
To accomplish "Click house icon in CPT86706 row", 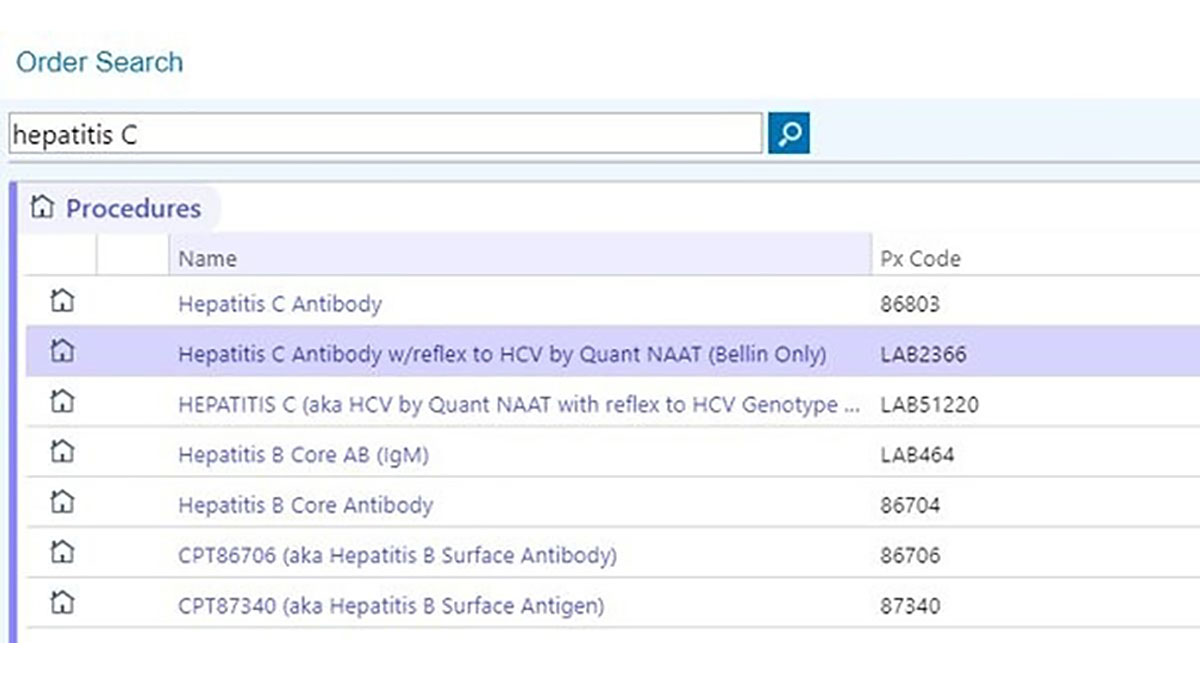I will (x=62, y=552).
